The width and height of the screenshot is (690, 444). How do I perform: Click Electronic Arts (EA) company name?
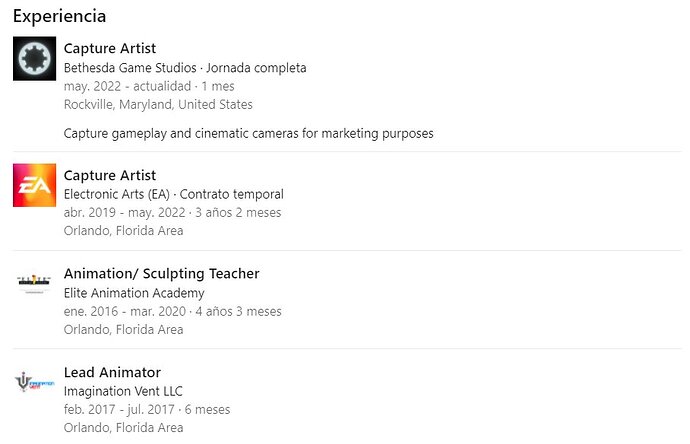(117, 194)
